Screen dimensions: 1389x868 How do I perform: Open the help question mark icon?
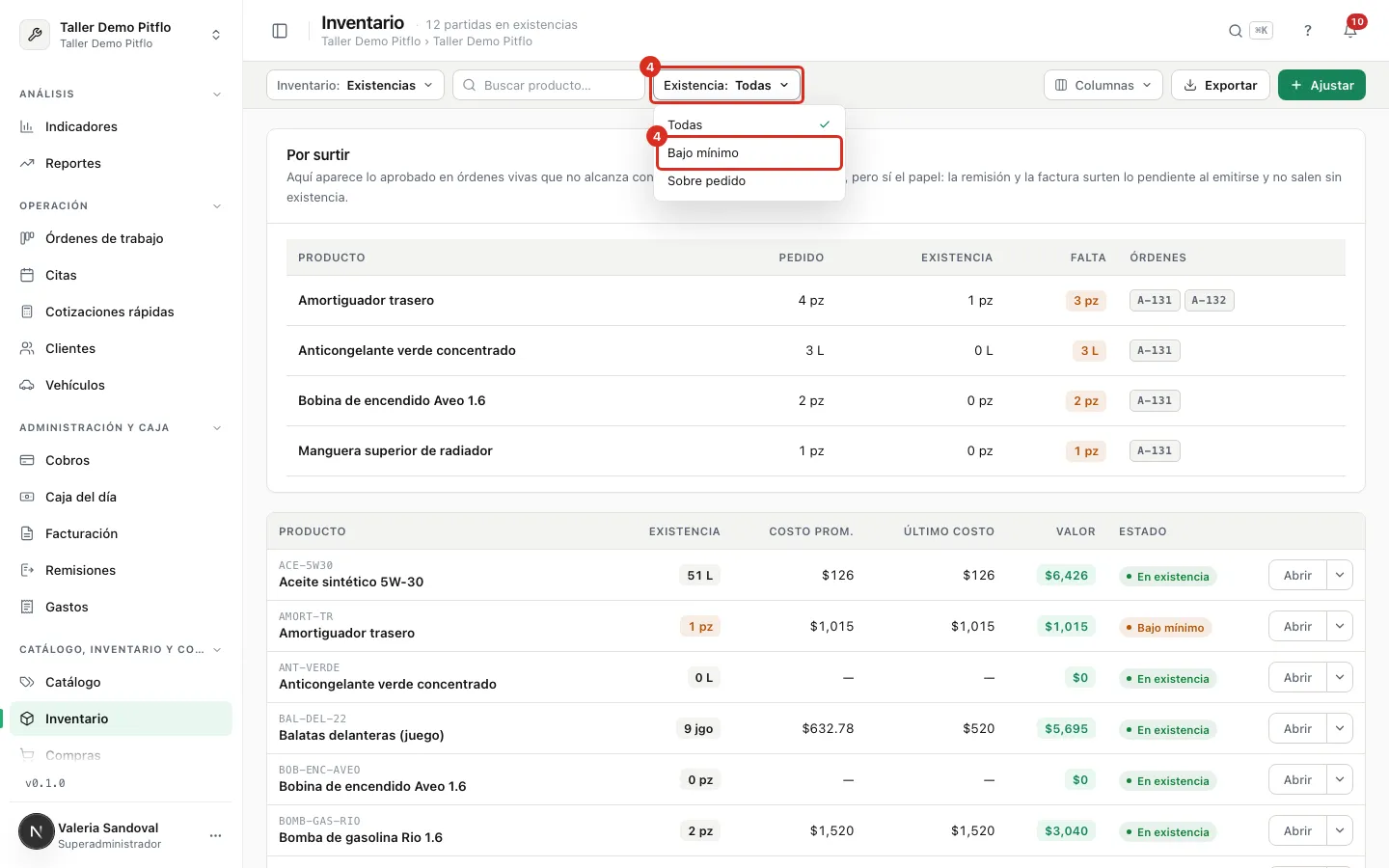(1308, 31)
